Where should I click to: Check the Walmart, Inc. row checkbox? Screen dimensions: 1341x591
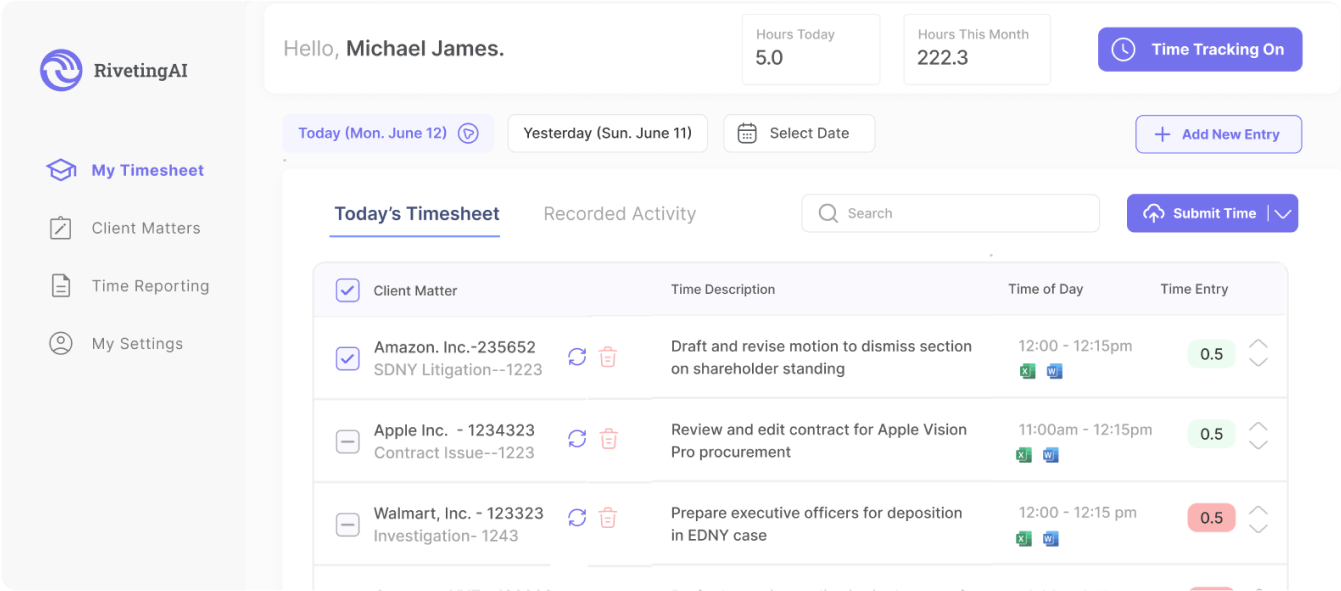(x=347, y=525)
